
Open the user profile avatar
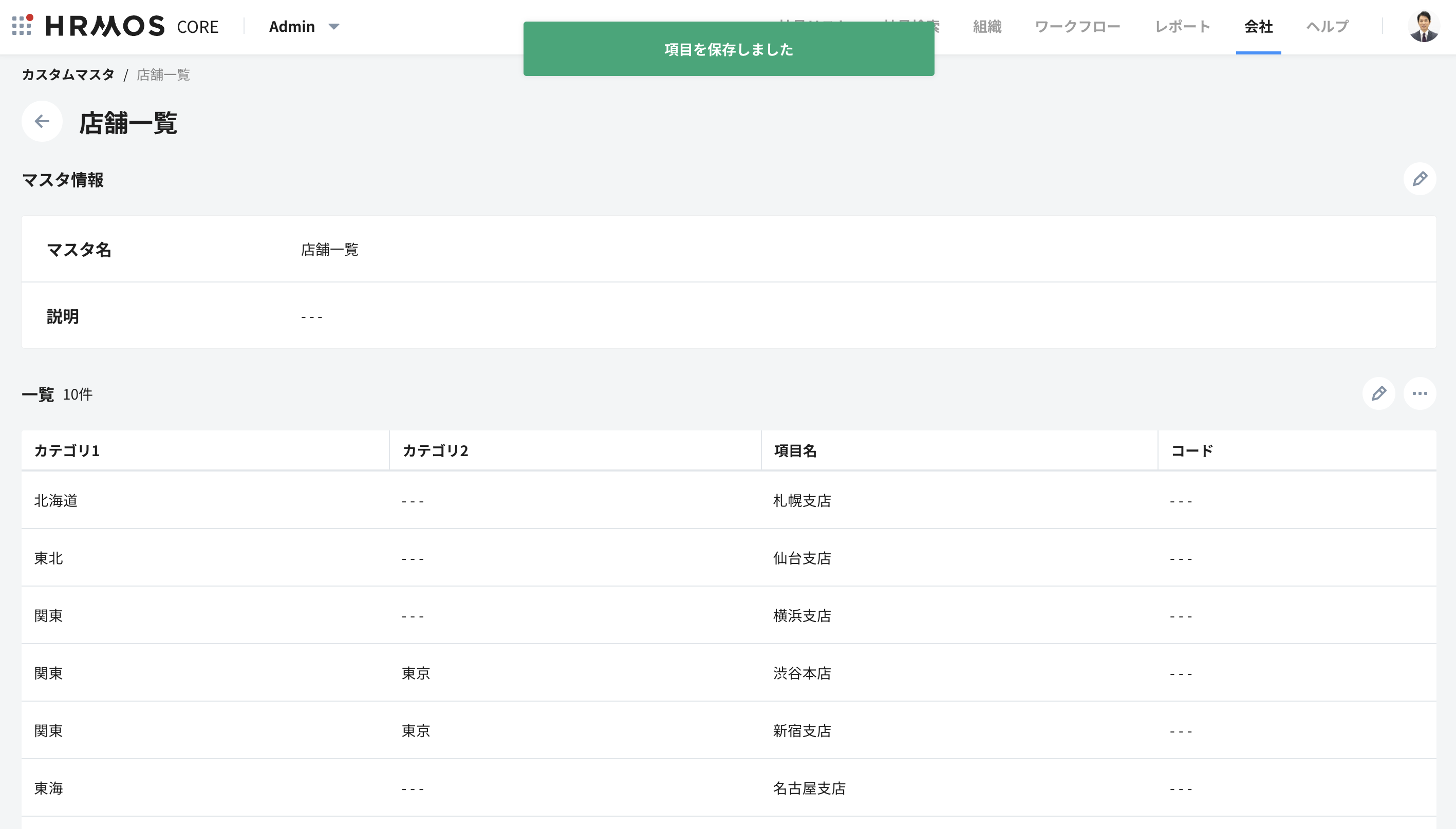(1423, 26)
